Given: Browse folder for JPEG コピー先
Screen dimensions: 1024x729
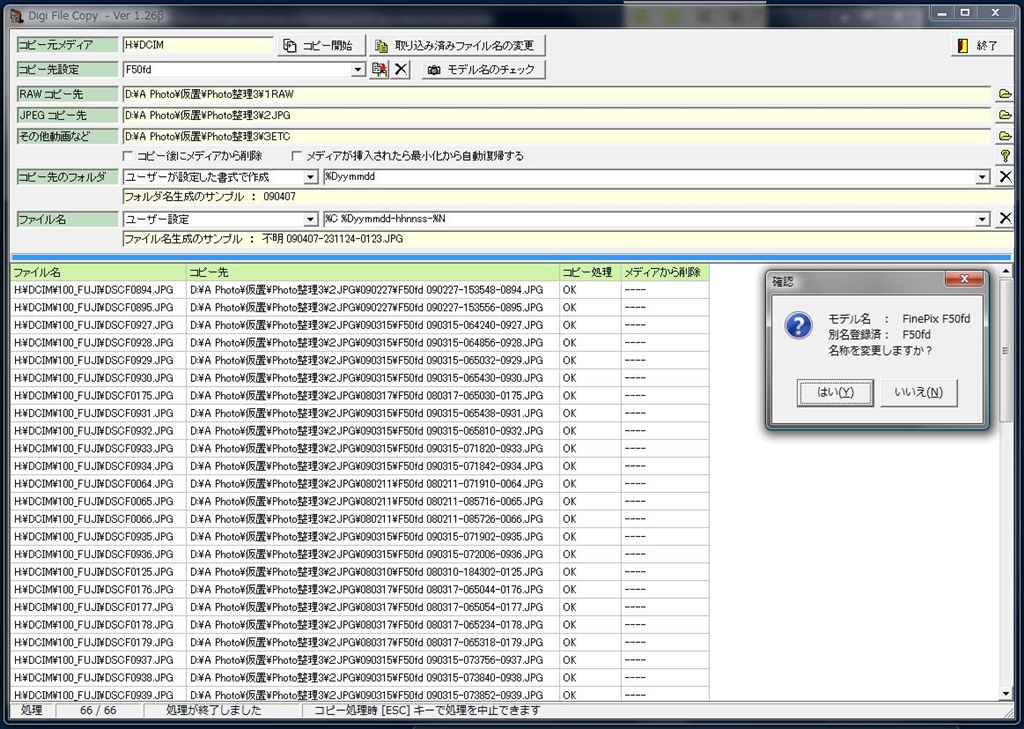Looking at the screenshot, I should click(1005, 115).
